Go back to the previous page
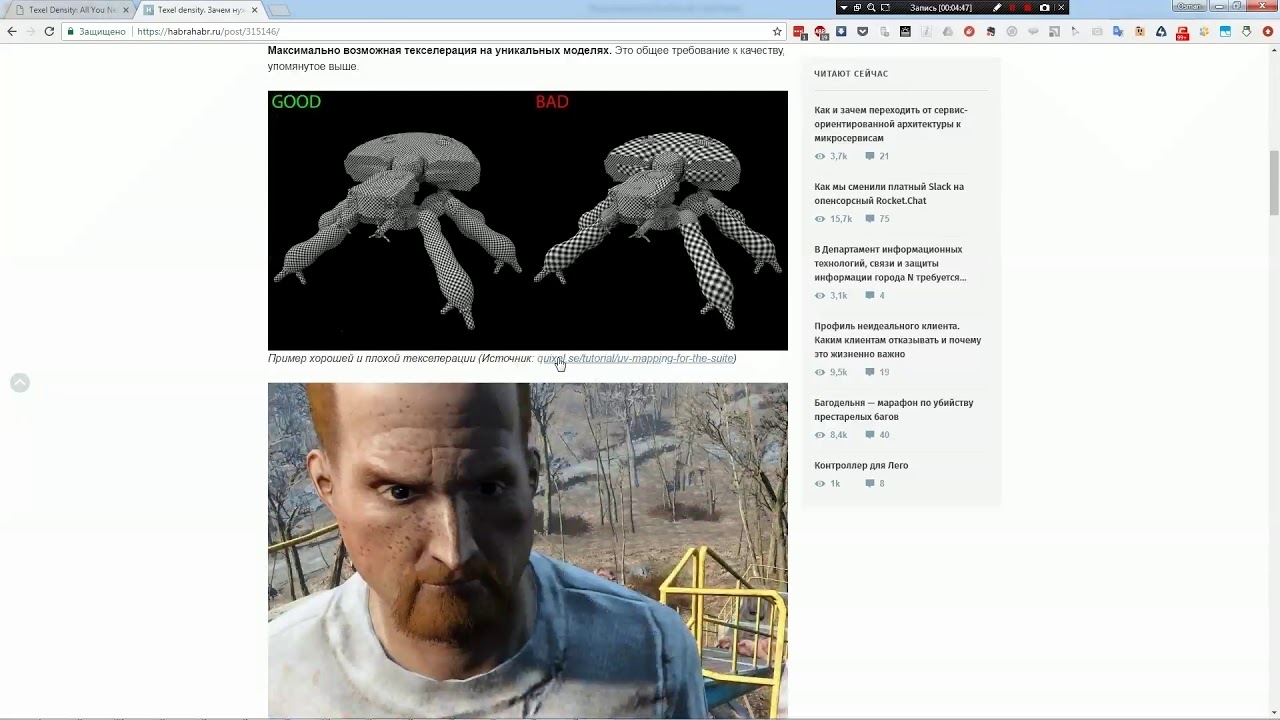This screenshot has height=720, width=1280. click(x=12, y=32)
